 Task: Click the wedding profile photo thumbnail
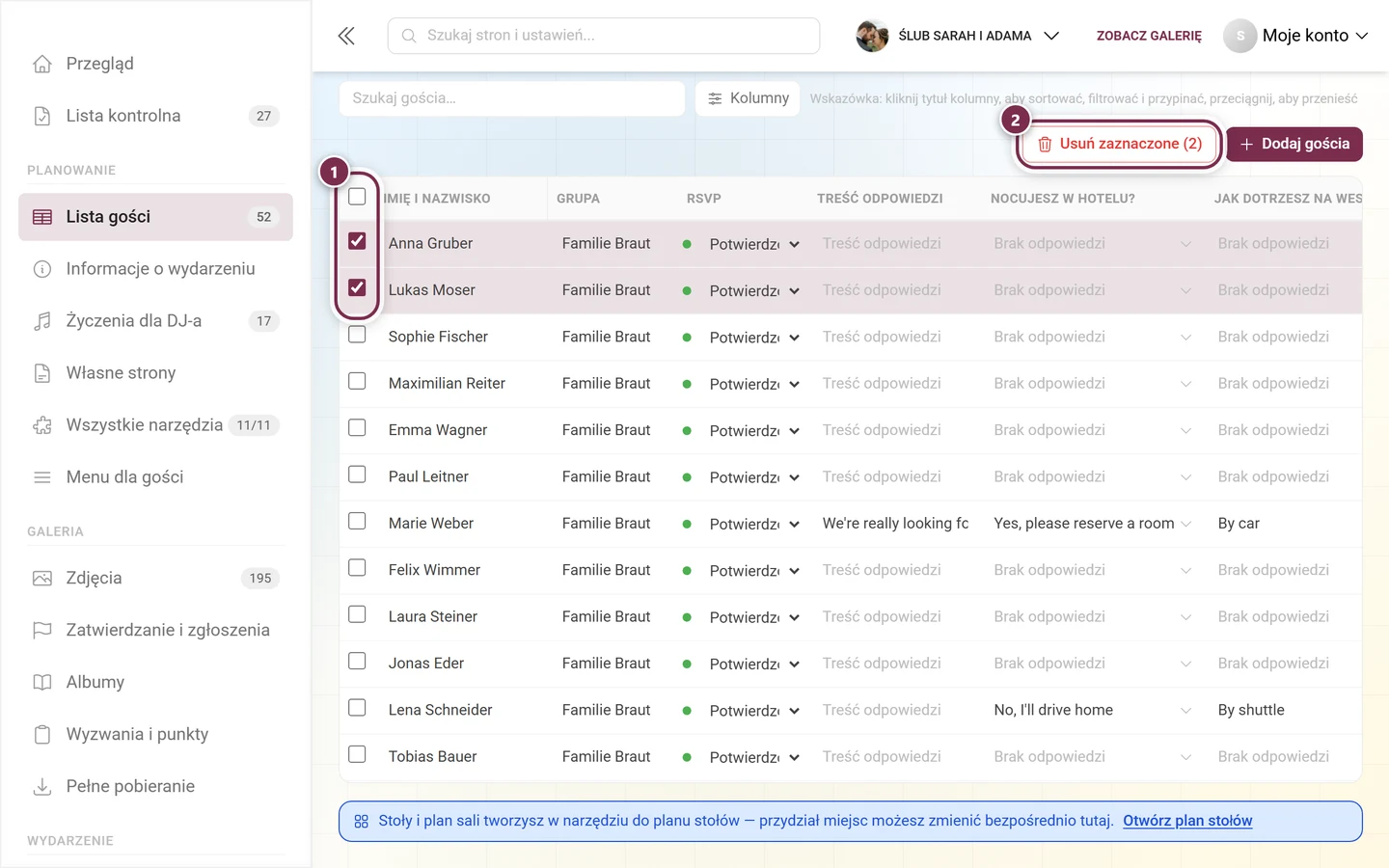pos(872,36)
